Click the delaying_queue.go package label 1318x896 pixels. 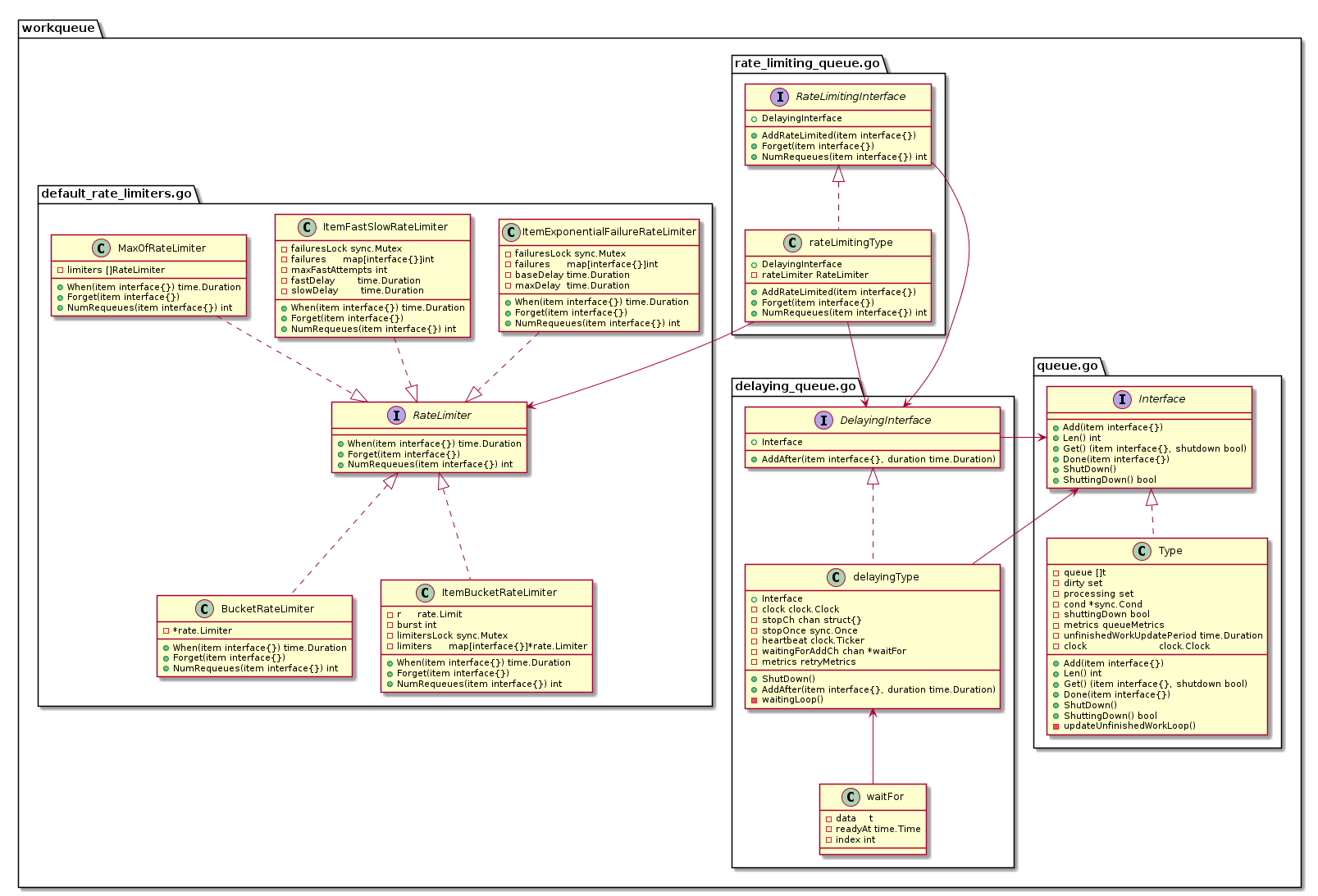[796, 386]
